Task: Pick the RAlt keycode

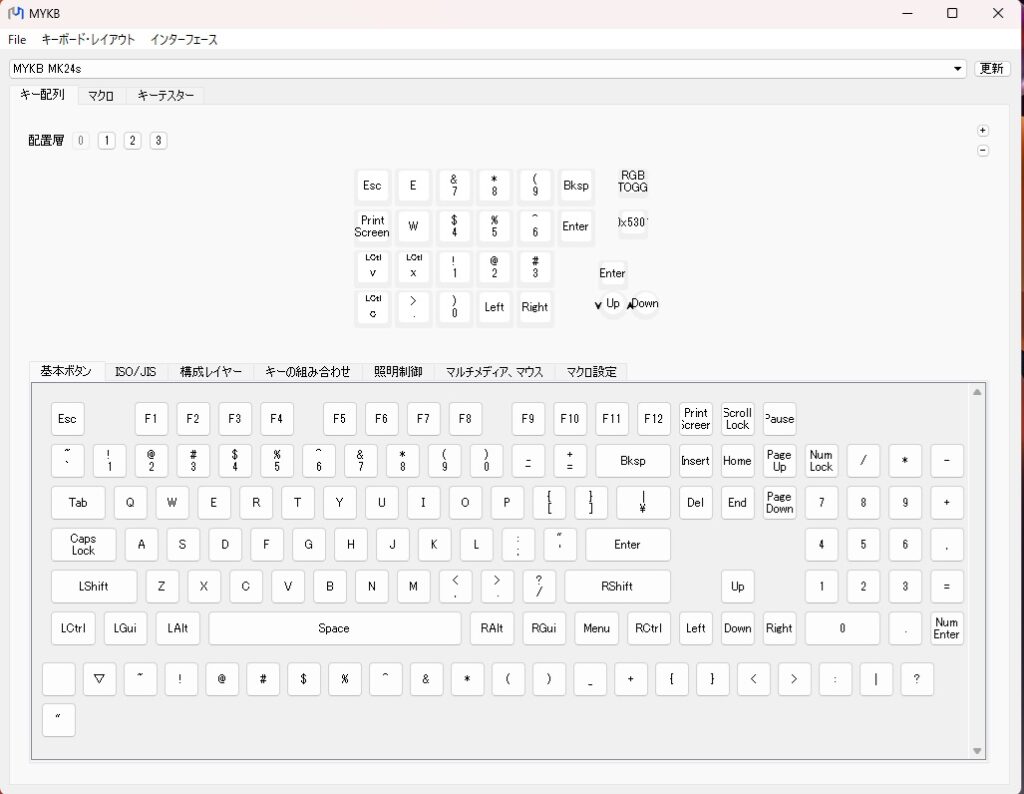Action: click(x=492, y=628)
